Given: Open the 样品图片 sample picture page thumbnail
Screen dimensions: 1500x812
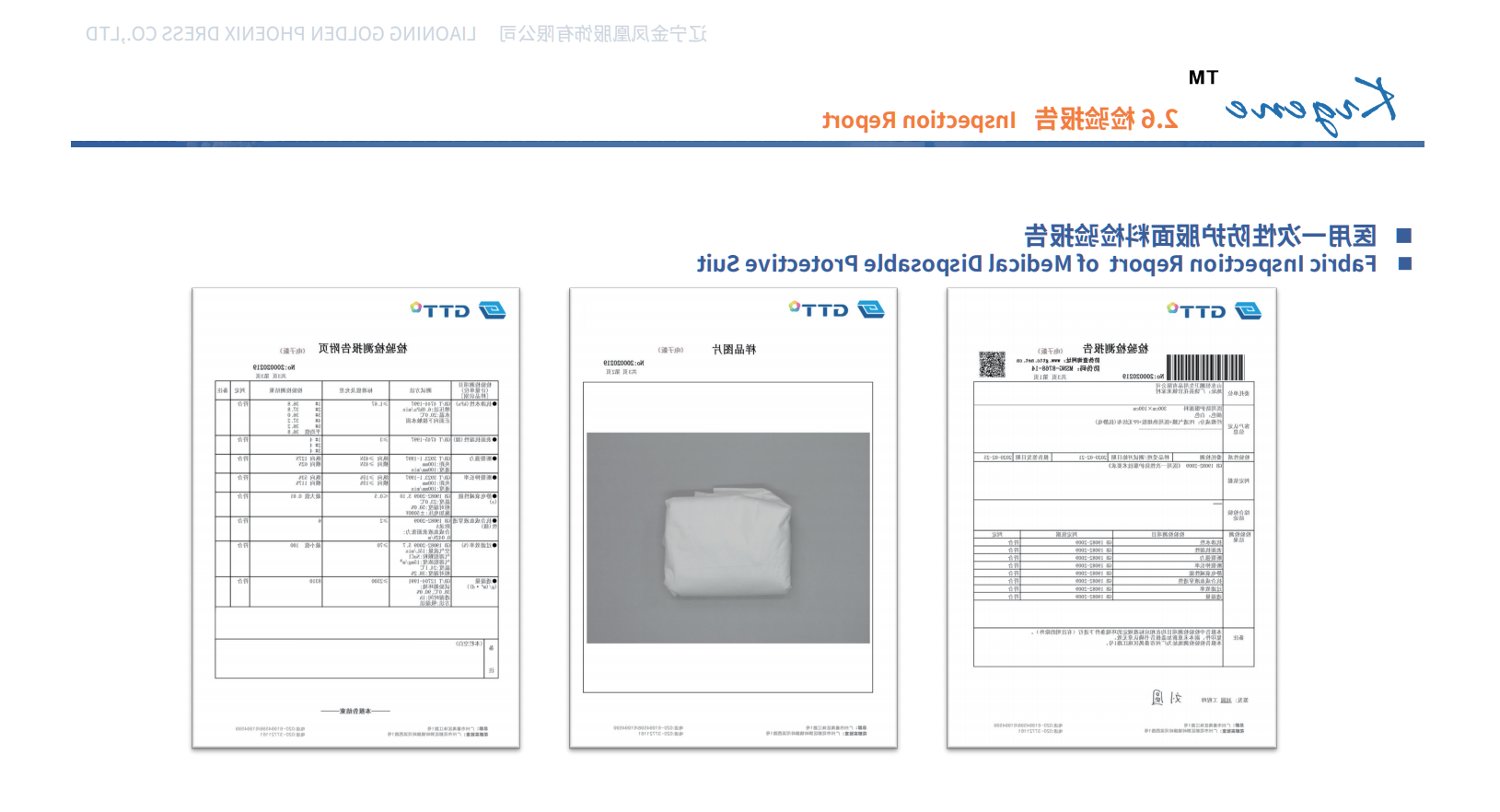Looking at the screenshot, I should (733, 518).
